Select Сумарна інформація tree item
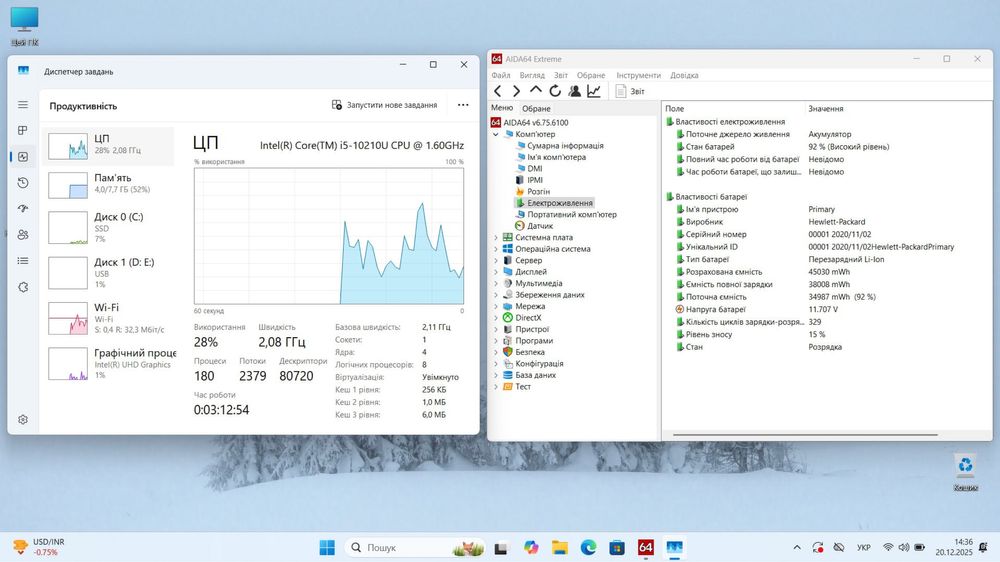1000x562 pixels. [x=559, y=145]
